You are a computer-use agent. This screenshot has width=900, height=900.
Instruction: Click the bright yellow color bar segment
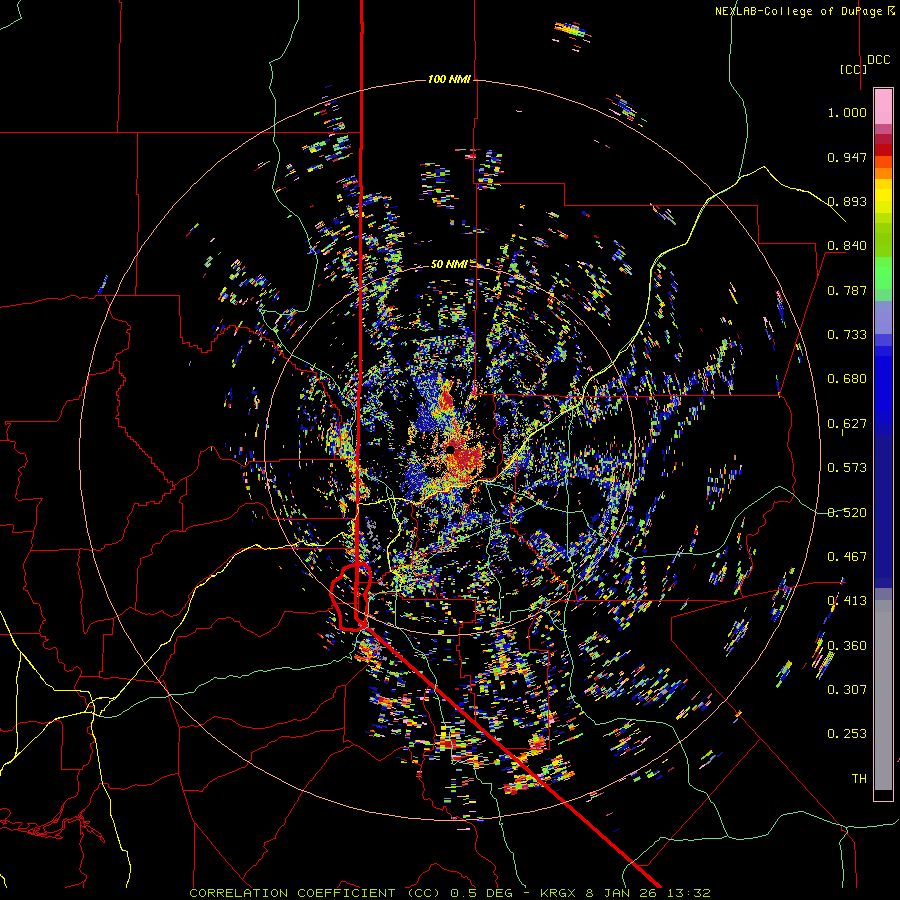click(883, 197)
